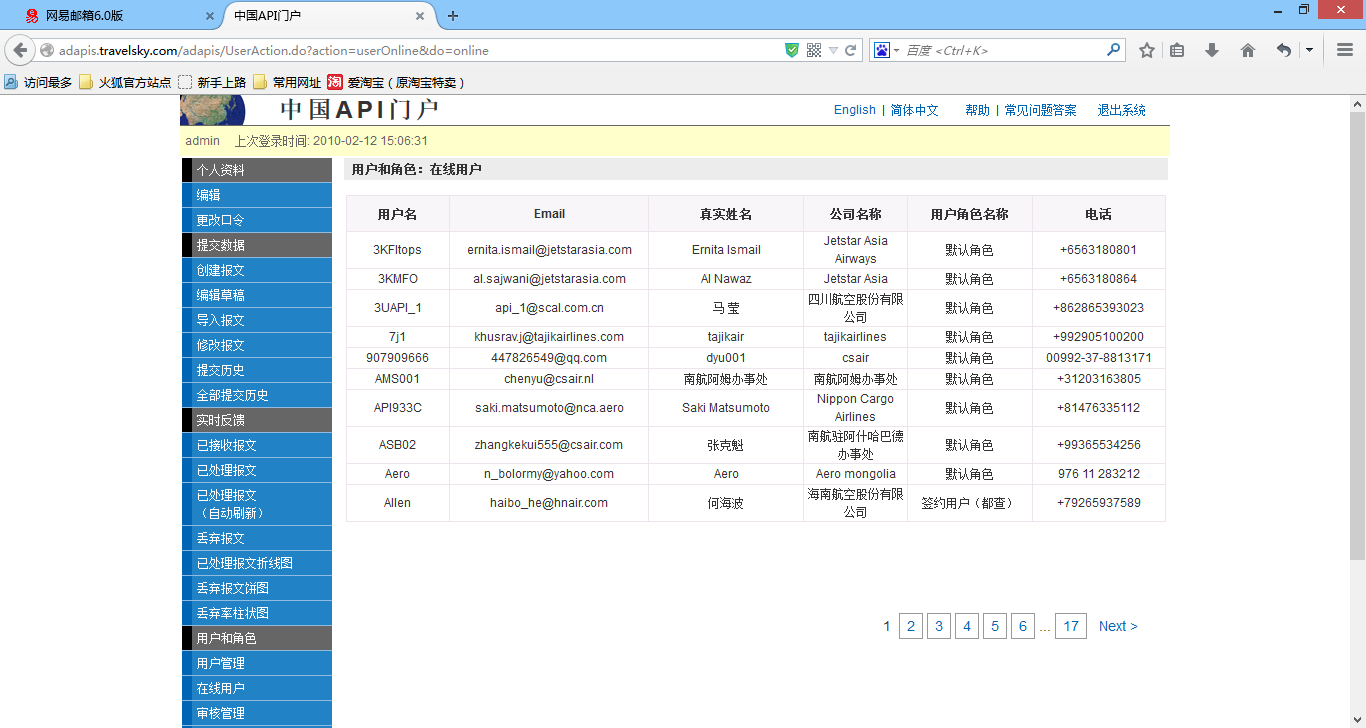Click the Baidu paw search engine icon

[x=881, y=50]
